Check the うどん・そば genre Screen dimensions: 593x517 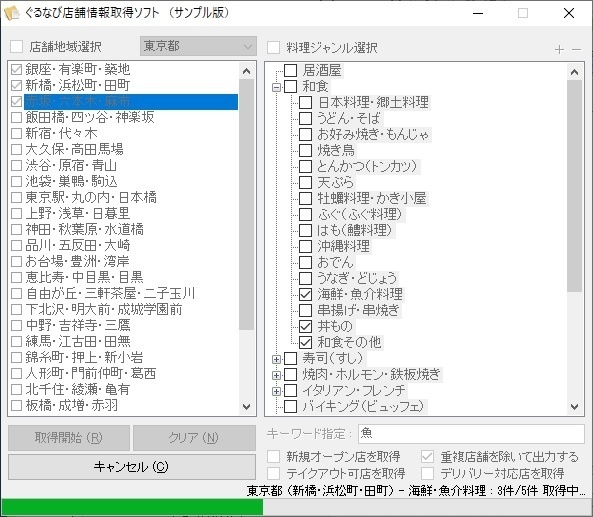click(x=305, y=118)
